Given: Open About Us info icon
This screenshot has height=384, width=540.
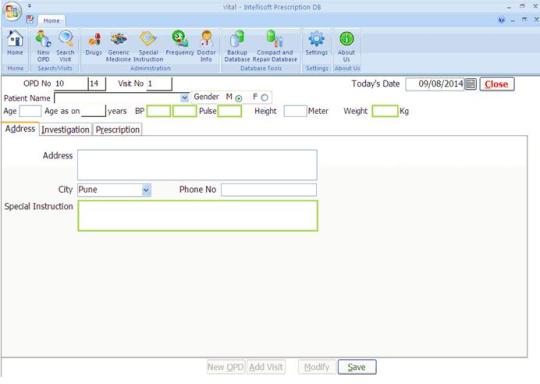Looking at the screenshot, I should [x=346, y=46].
